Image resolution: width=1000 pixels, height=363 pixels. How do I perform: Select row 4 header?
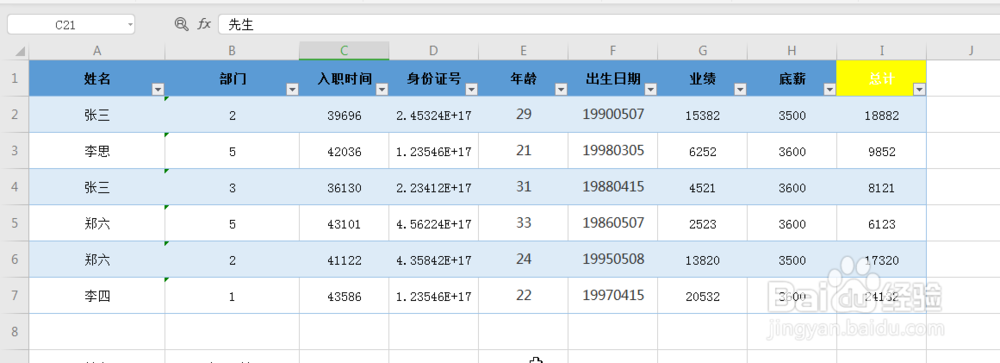pos(15,187)
